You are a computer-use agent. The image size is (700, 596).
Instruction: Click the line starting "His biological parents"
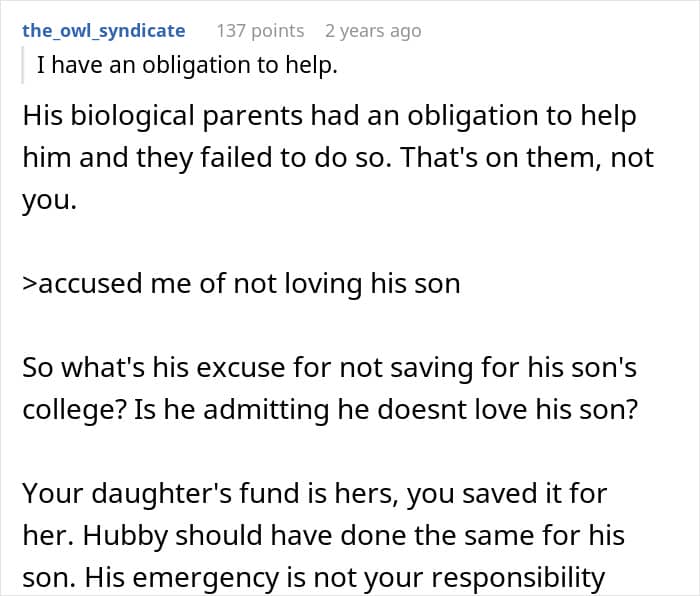(x=330, y=115)
